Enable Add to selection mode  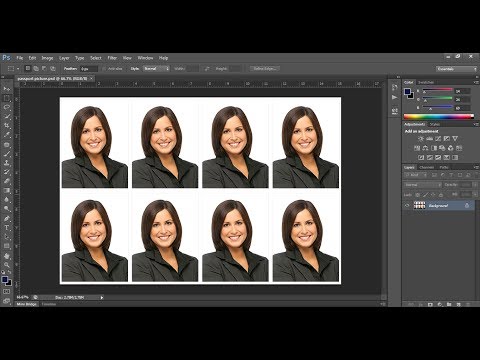[x=36, y=69]
